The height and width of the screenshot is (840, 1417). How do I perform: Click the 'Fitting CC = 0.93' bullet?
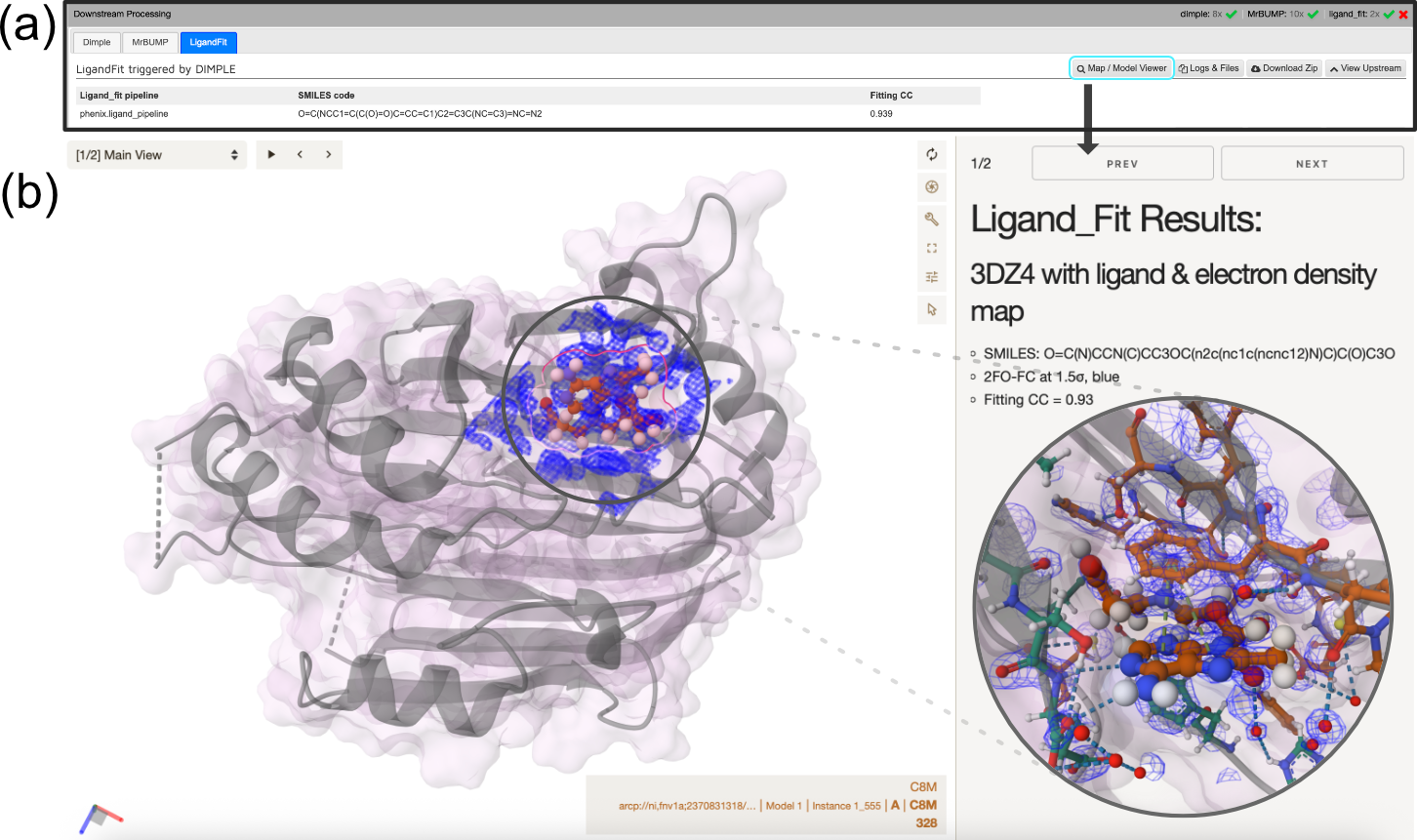coord(1038,400)
